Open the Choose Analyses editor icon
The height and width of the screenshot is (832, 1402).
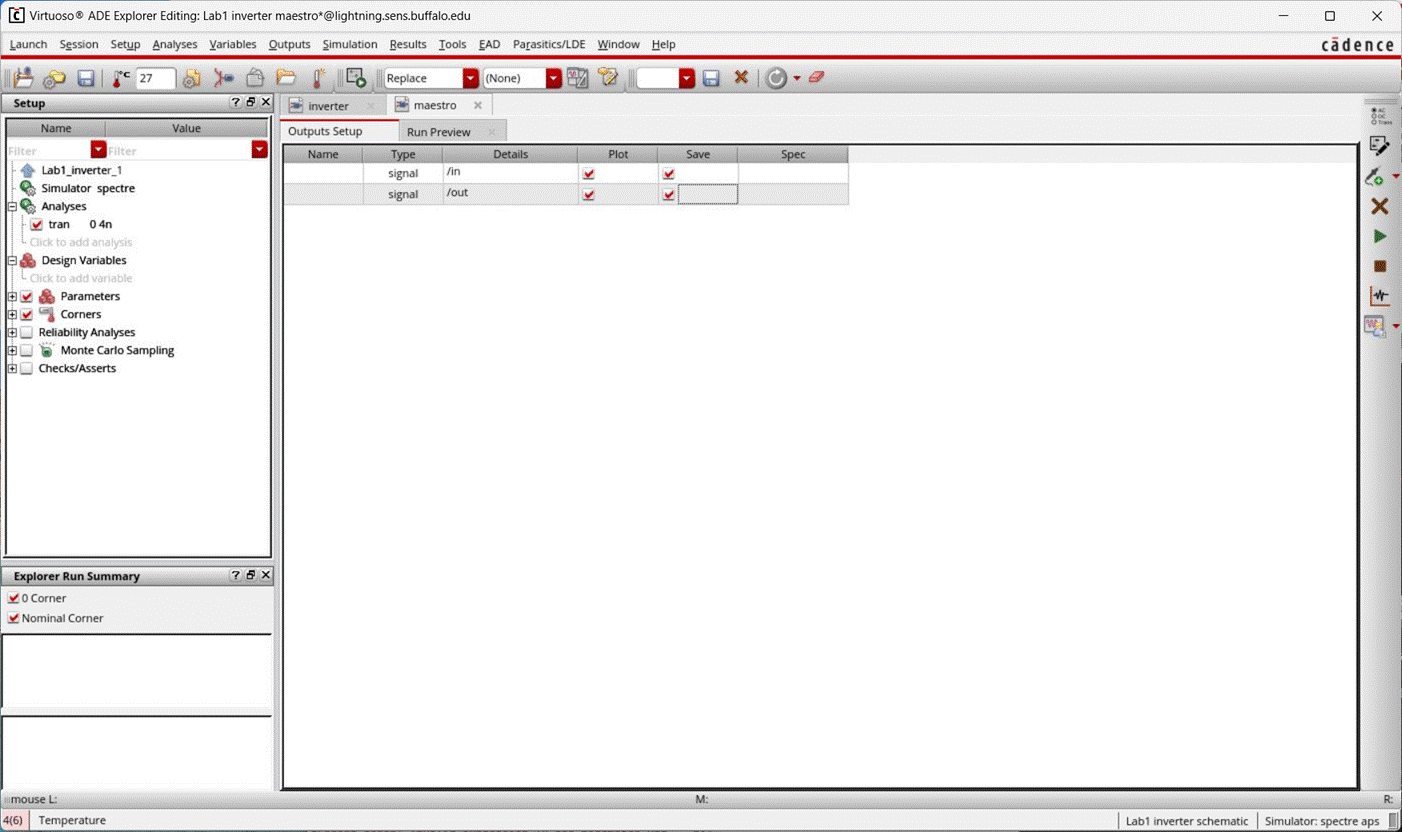pos(1379,146)
